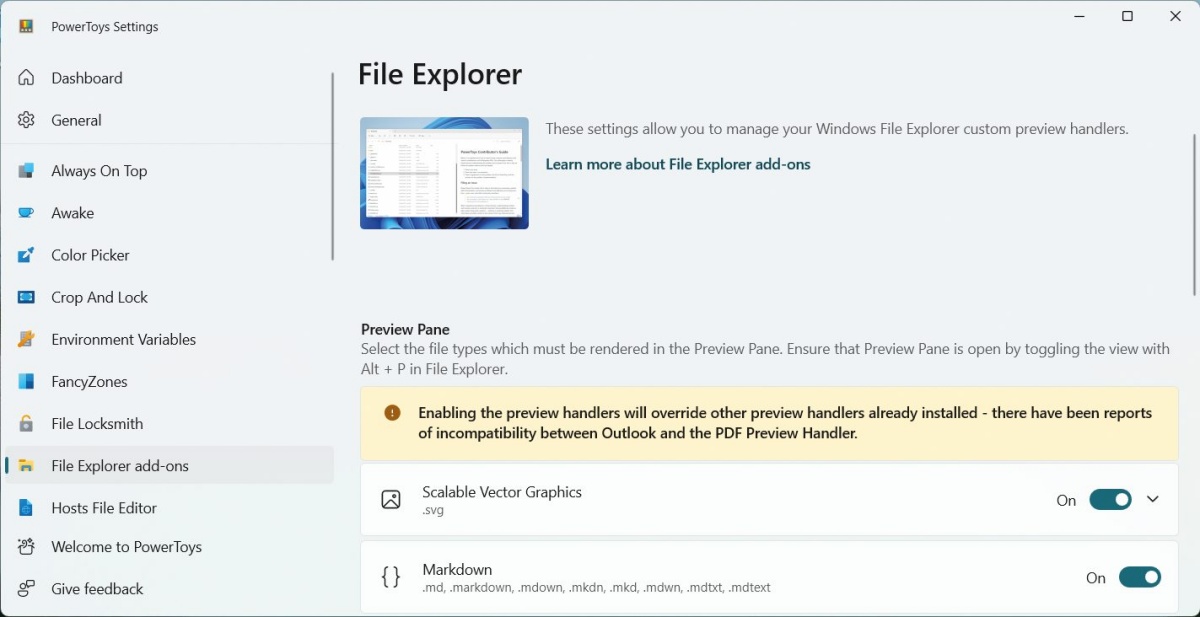Viewport: 1200px width, 617px height.
Task: Click the FancyZones icon
Action: point(26,381)
